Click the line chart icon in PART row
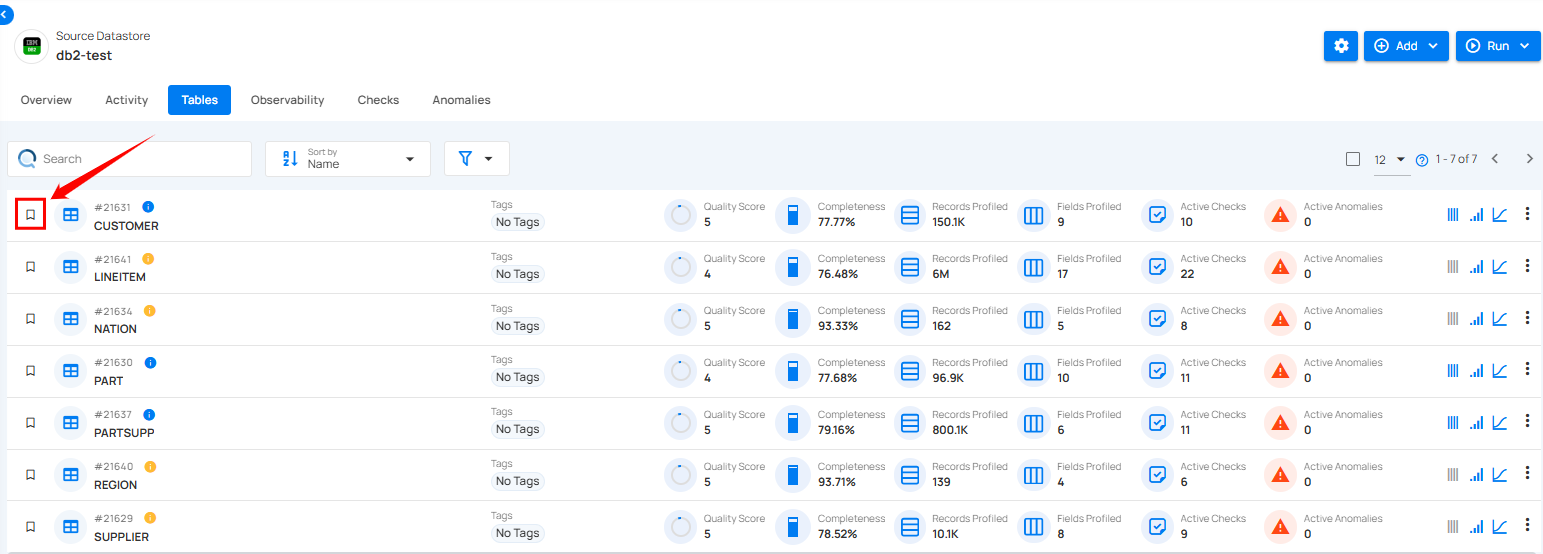1543x554 pixels. tap(1499, 370)
